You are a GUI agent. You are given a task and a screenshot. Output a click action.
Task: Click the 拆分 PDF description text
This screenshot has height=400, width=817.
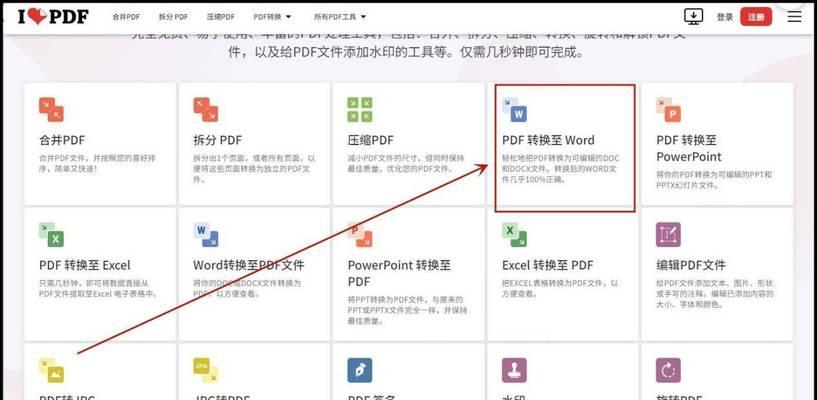254,168
